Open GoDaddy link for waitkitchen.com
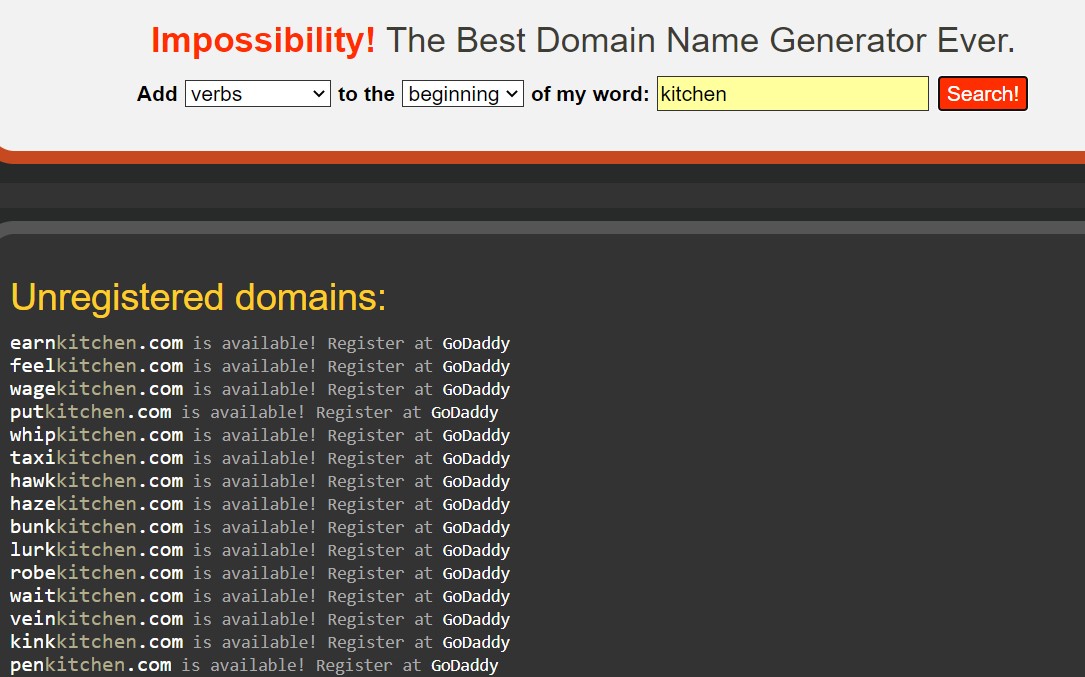 (476, 596)
